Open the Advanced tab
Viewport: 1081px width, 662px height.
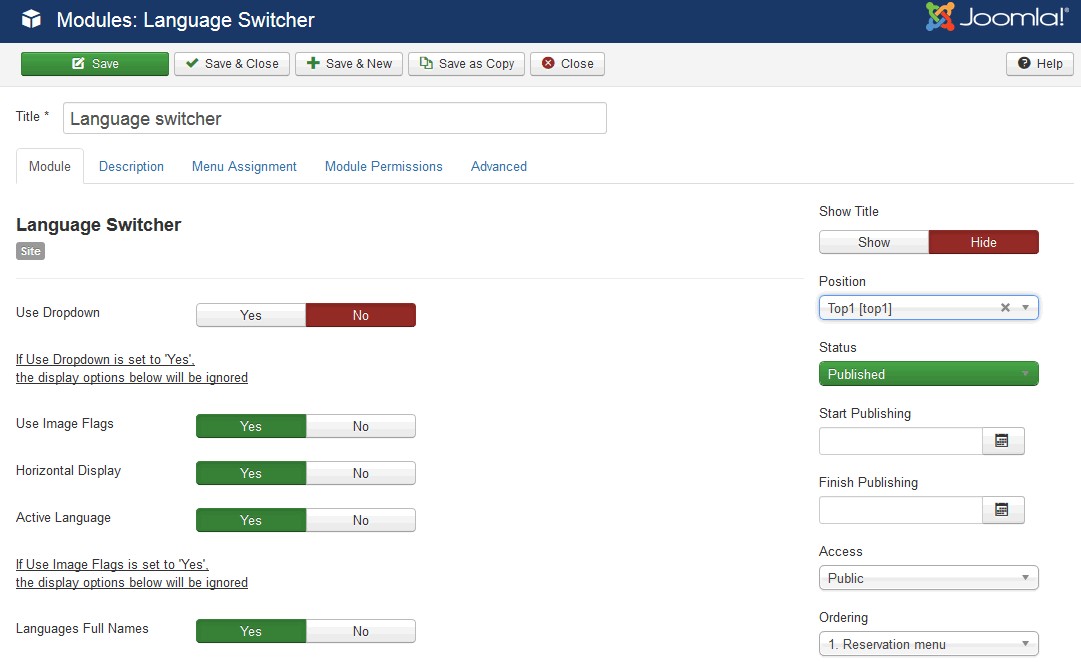click(498, 167)
